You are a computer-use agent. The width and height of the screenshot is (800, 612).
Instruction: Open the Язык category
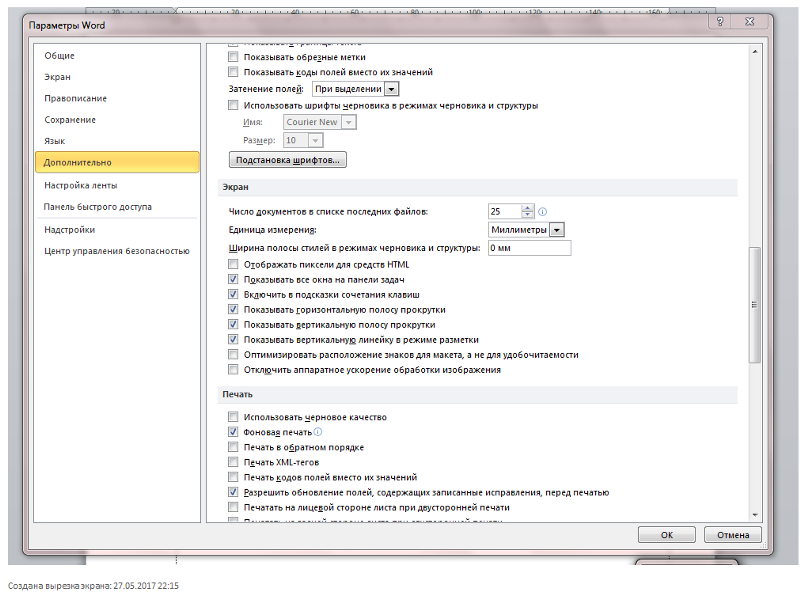pyautogui.click(x=117, y=141)
